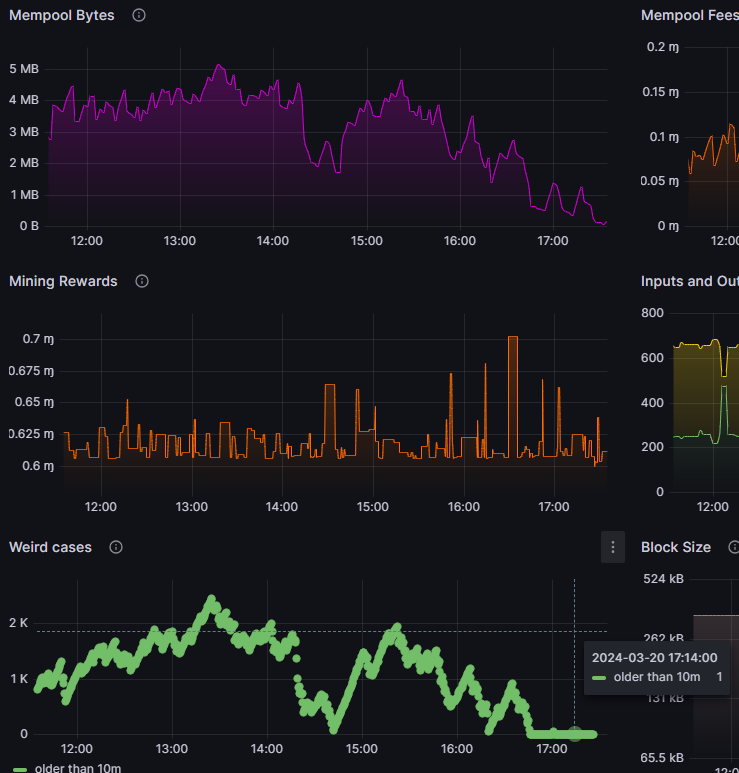Click the green 'older than 10m' legend color swatch
Viewport: 739px width, 773px height.
(x=20, y=769)
